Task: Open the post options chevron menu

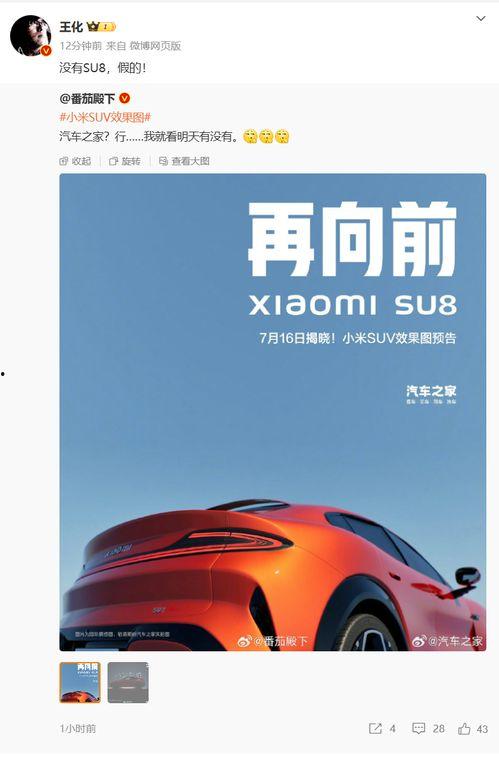Action: pos(481,19)
